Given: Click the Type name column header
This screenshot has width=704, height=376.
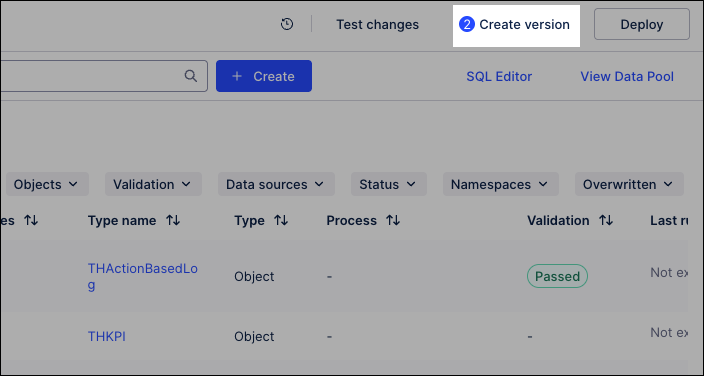Looking at the screenshot, I should [x=122, y=221].
